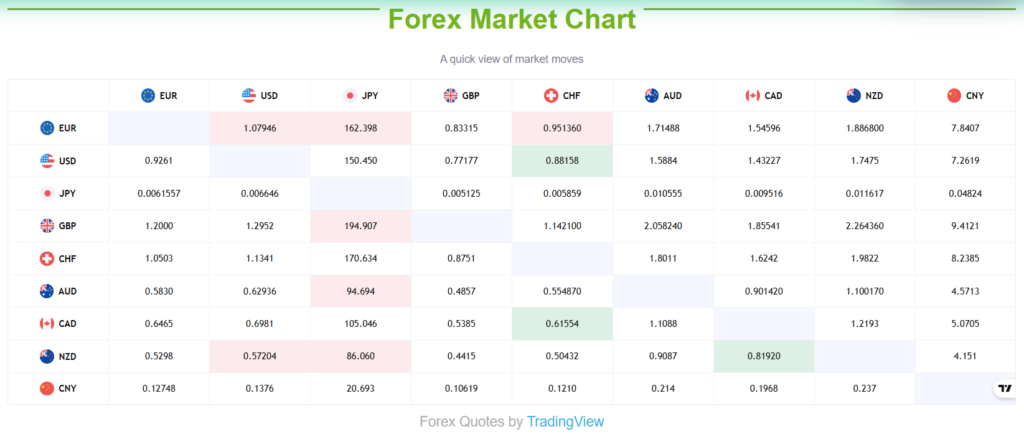This screenshot has width=1024, height=434.
Task: Click the CAD flag icon in row labels
Action: [47, 324]
